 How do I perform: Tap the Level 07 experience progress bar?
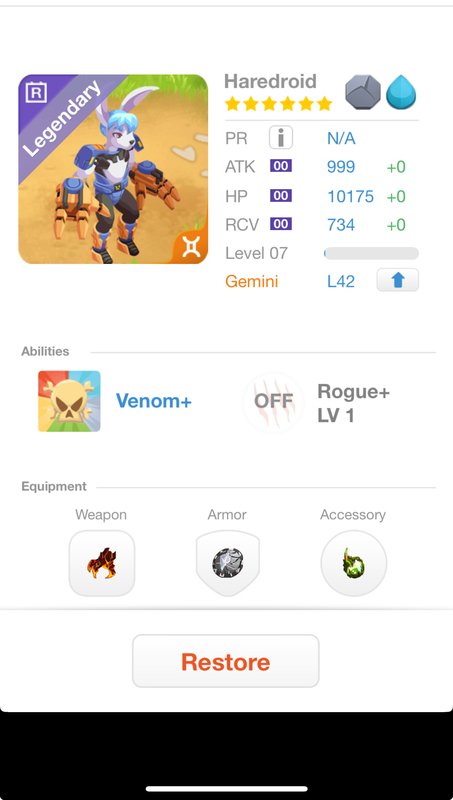click(371, 254)
